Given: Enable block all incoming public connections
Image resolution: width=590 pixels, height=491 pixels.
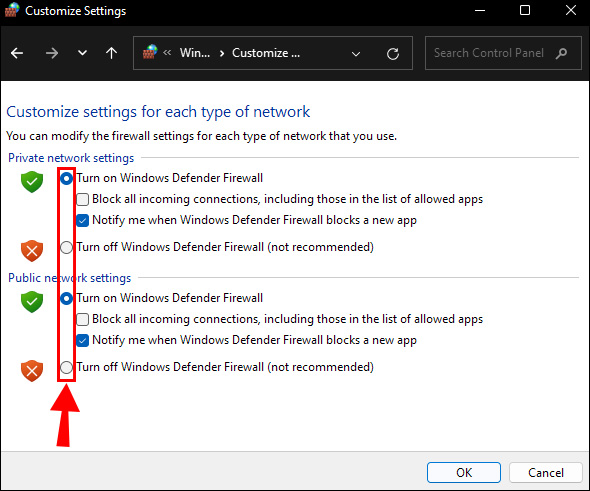Looking at the screenshot, I should coord(82,319).
